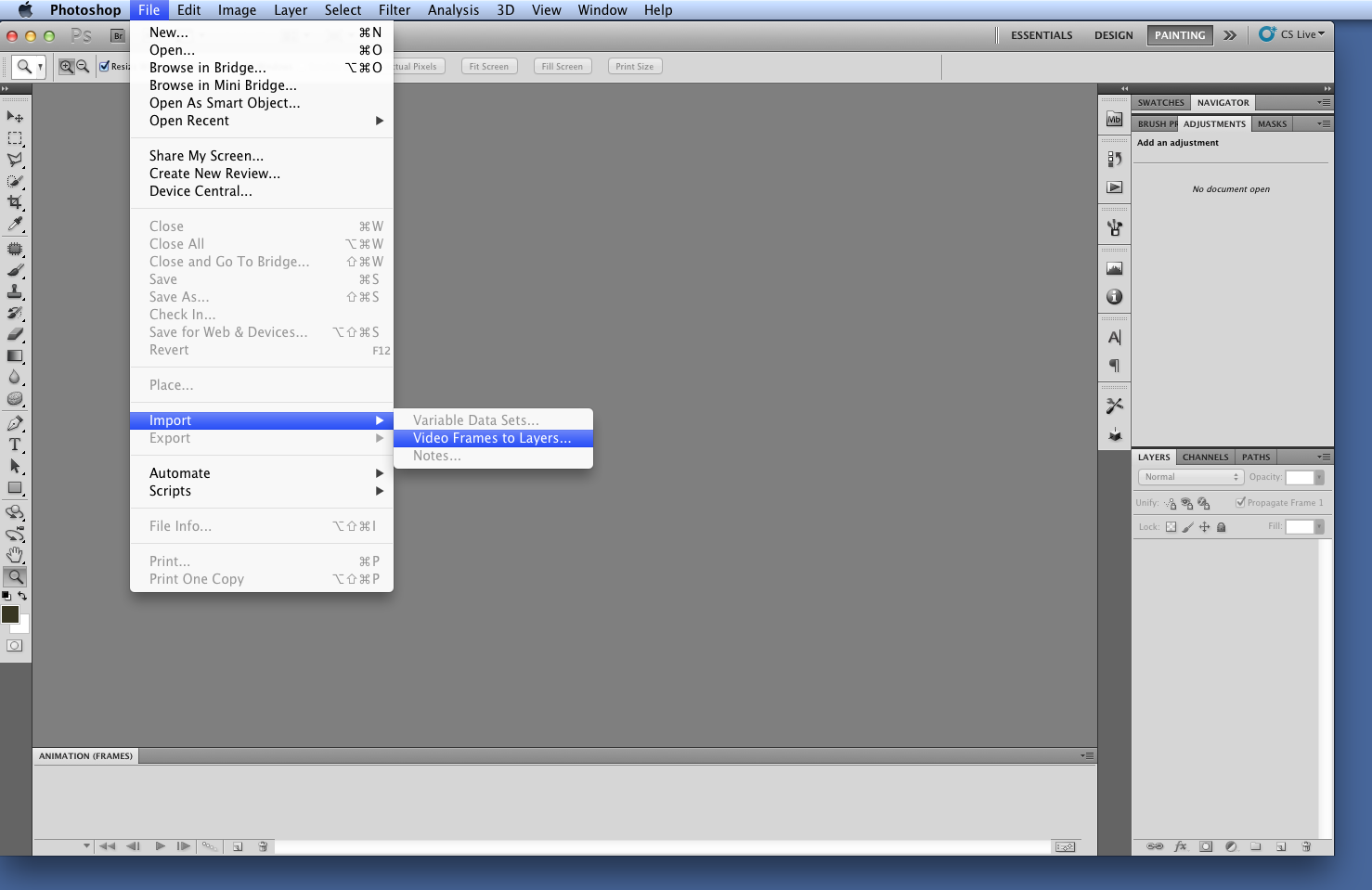Select the Hand tool
Image resolution: width=1372 pixels, height=890 pixels.
tap(15, 555)
